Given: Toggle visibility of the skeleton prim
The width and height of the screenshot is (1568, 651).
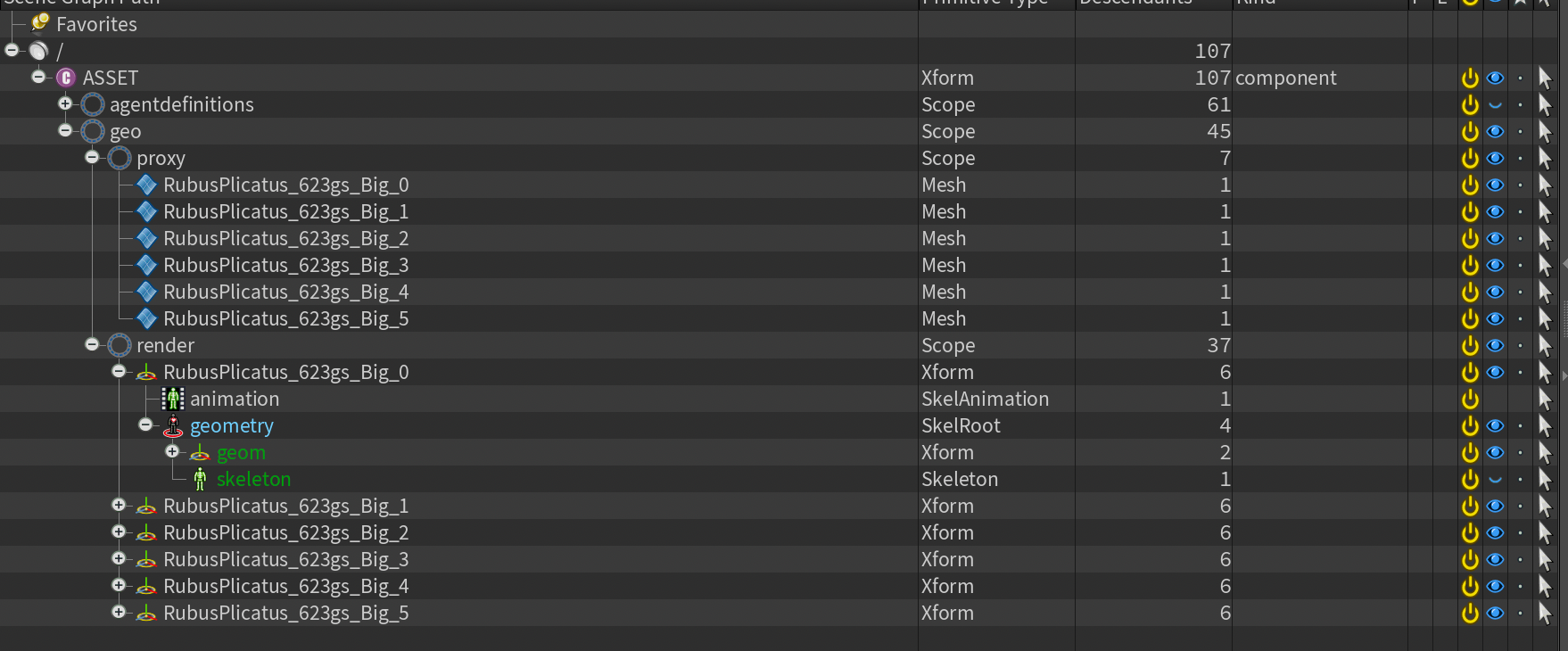Looking at the screenshot, I should click(1496, 480).
